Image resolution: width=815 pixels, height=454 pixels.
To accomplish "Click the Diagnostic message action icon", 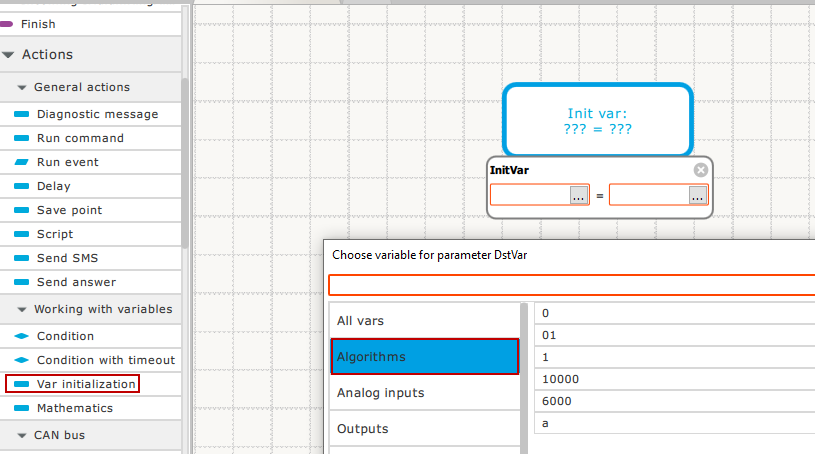I will pyautogui.click(x=22, y=114).
